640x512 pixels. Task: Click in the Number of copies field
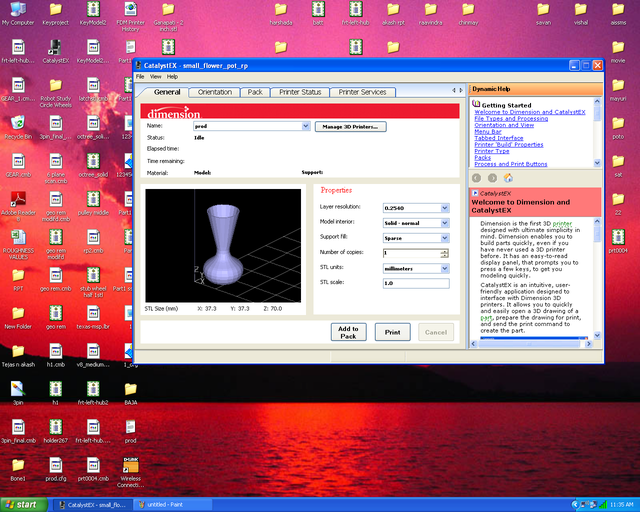coord(411,253)
